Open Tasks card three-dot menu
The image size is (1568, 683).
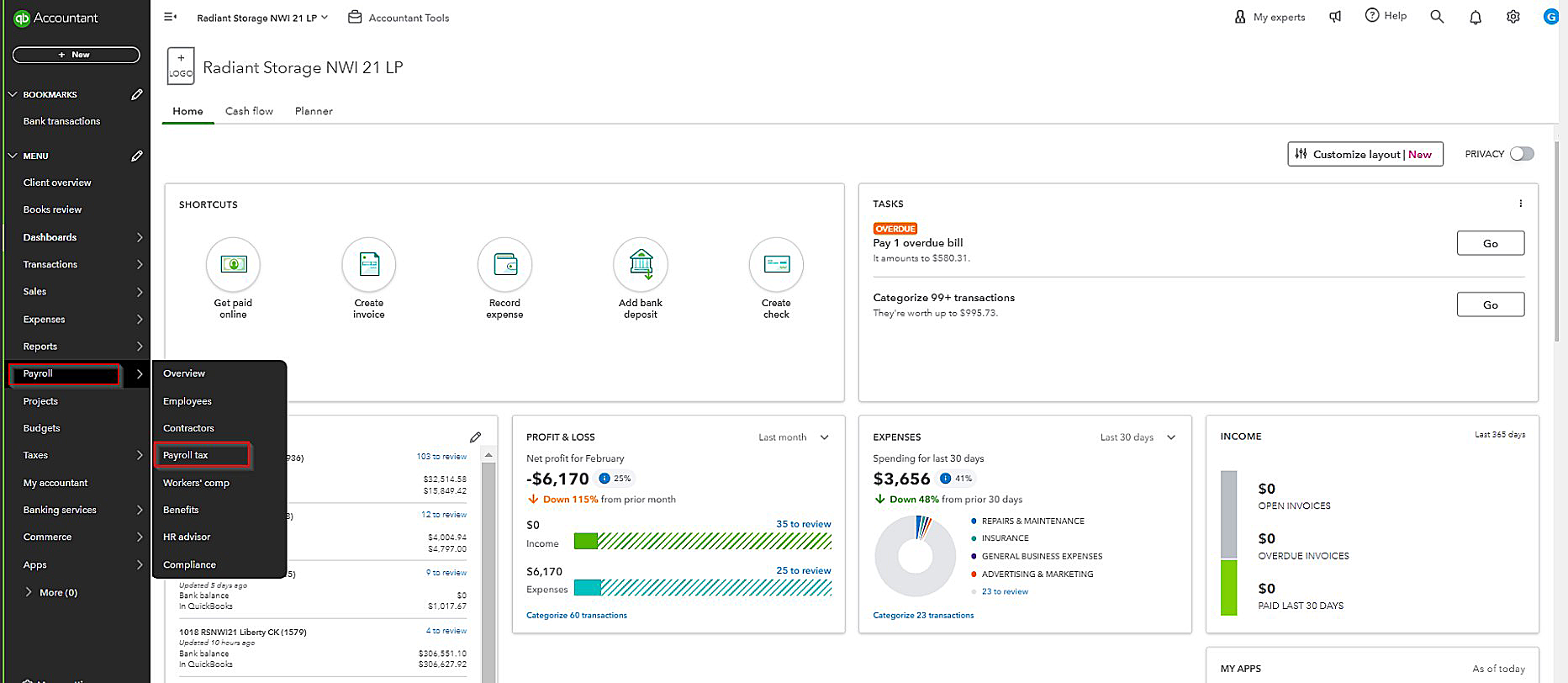(1520, 204)
